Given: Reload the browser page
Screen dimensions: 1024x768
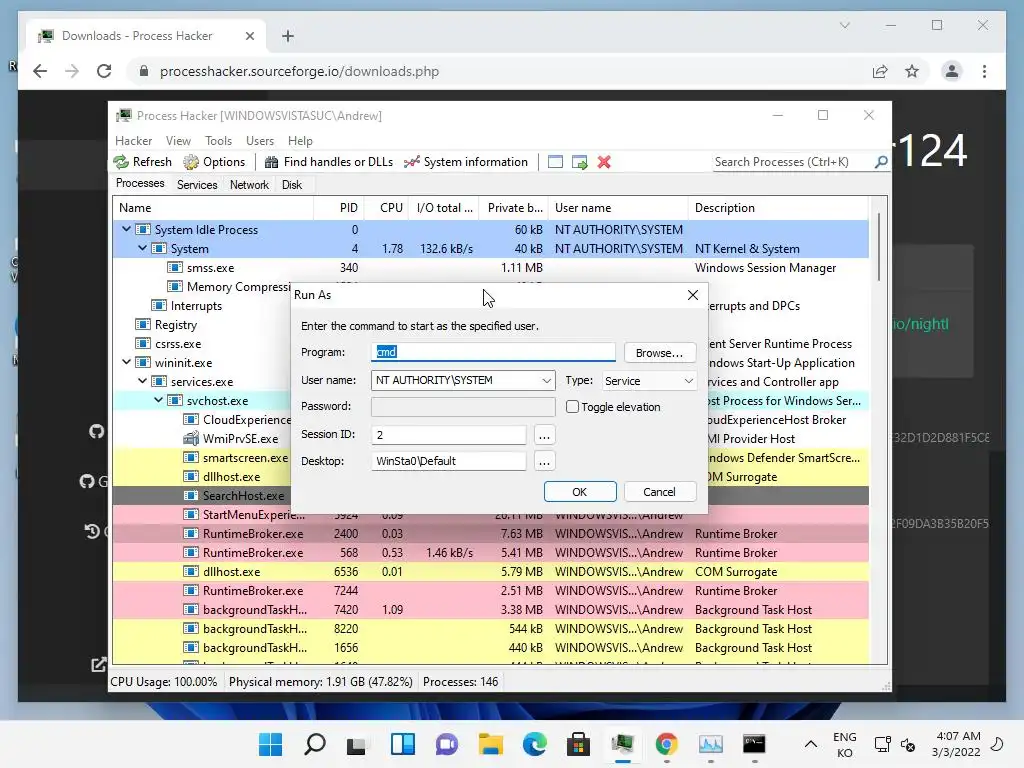Looking at the screenshot, I should pyautogui.click(x=104, y=71).
